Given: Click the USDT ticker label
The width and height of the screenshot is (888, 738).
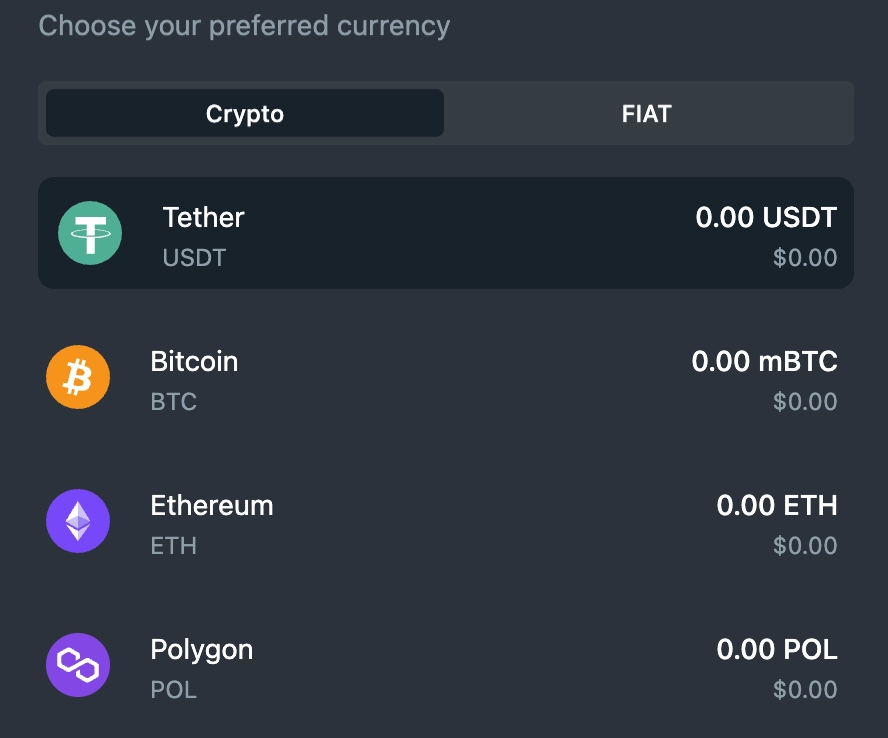Looking at the screenshot, I should (194, 258).
